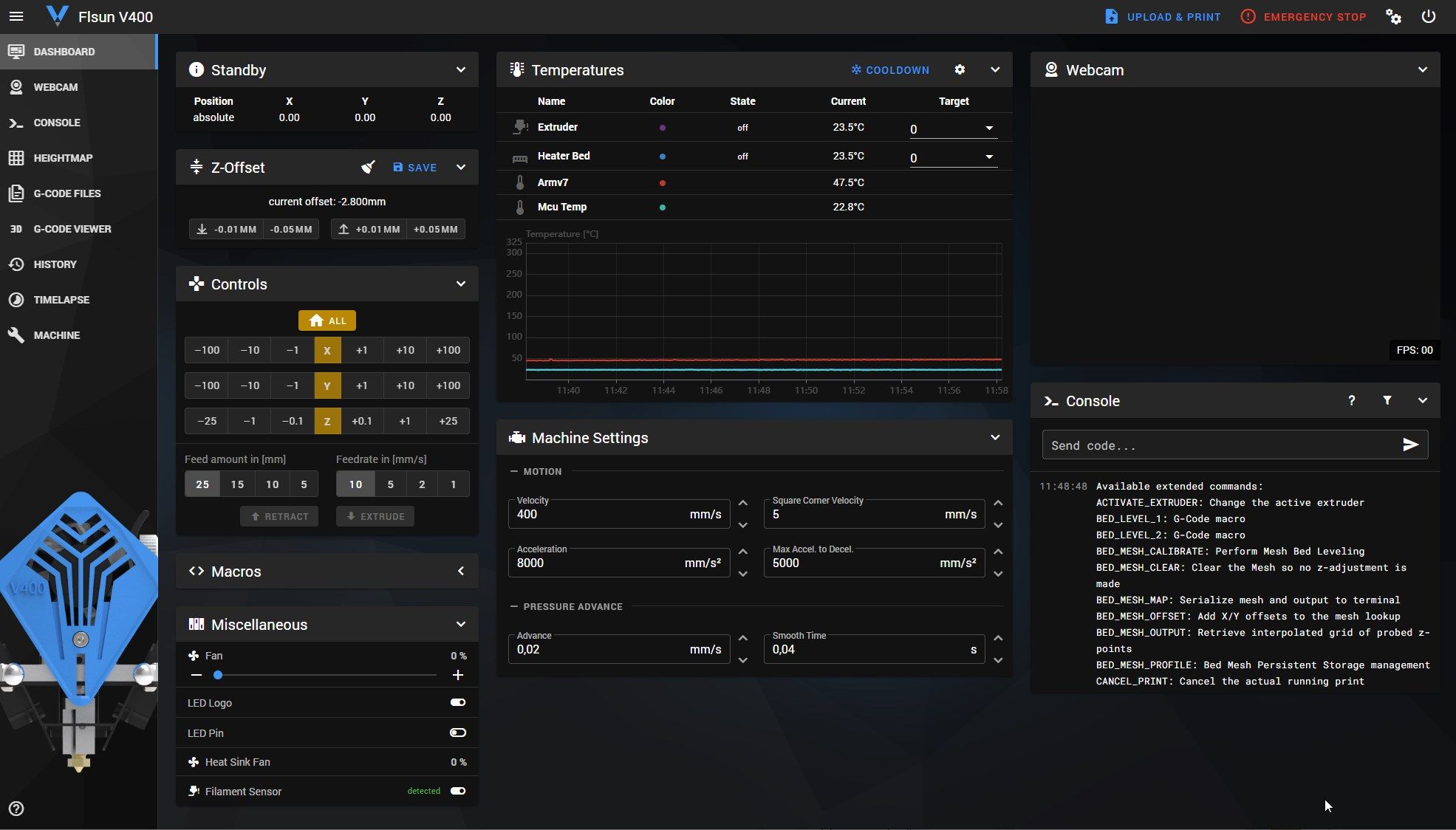Click the console send arrow icon

[1410, 445]
